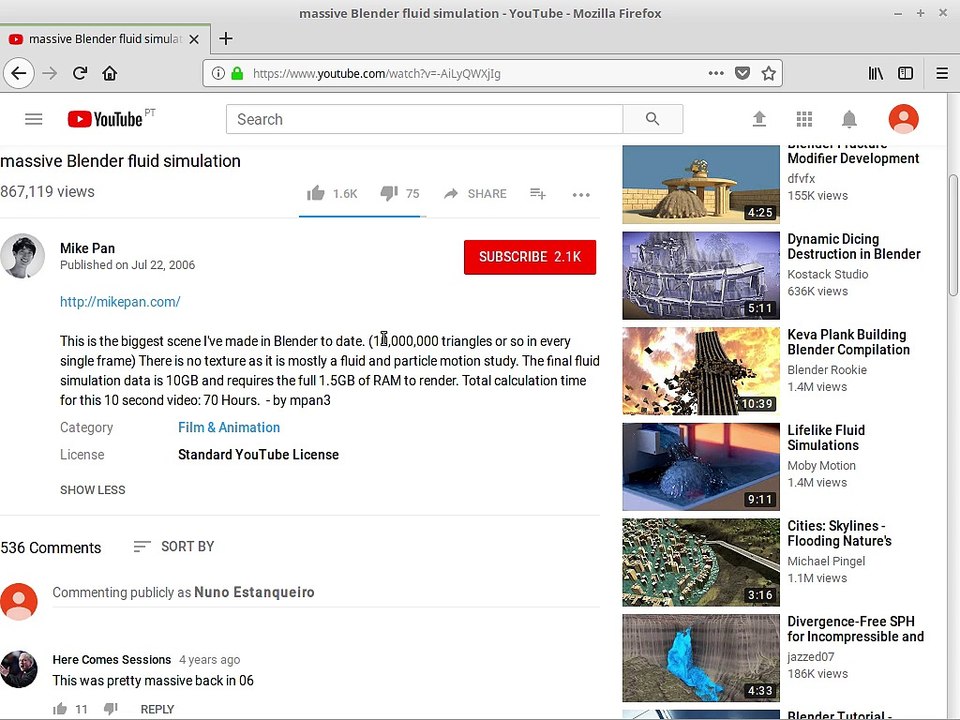Toggle the Firefox sidebar icon
The width and height of the screenshot is (960, 720).
(906, 73)
